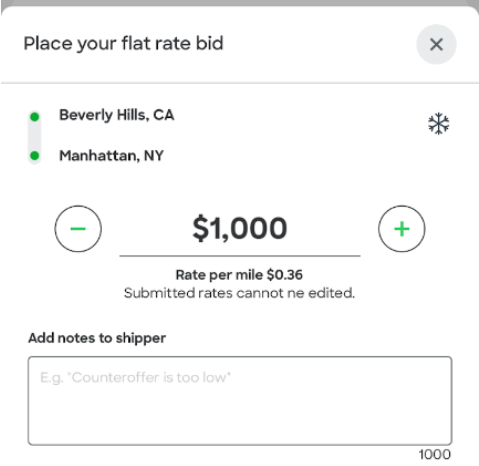The image size is (479, 466).
Task: Click the snowflake refrigerated load icon
Action: pos(438,123)
